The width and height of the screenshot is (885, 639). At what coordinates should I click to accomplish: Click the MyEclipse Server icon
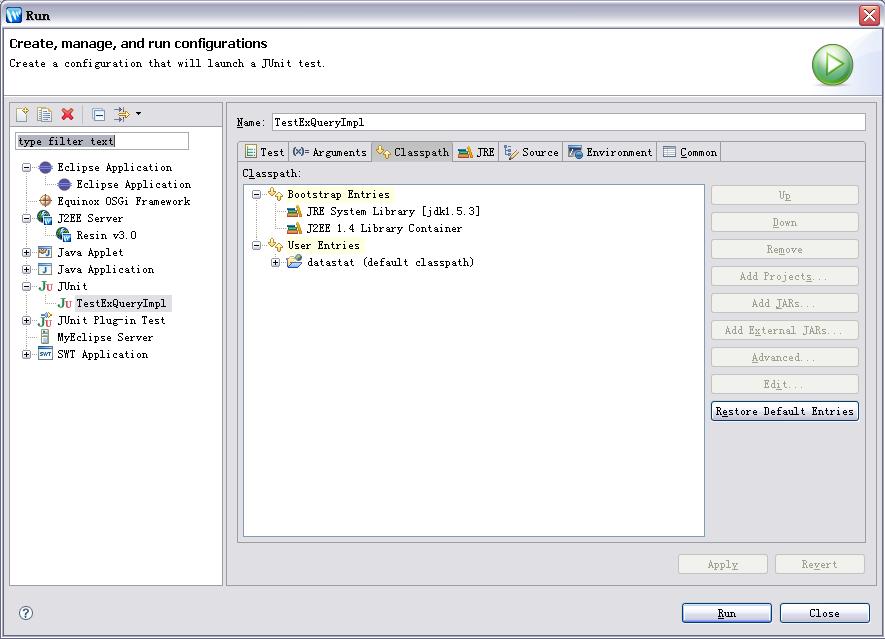[45, 337]
